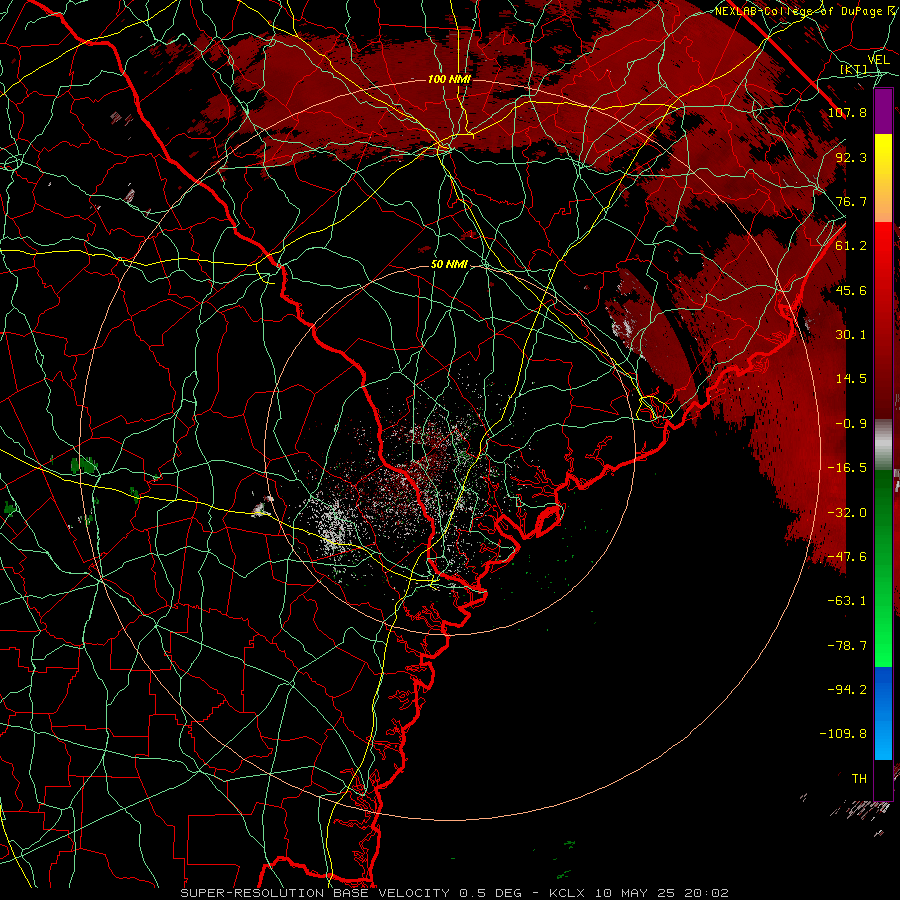Select the VEL legend title
The height and width of the screenshot is (900, 900).
click(878, 60)
